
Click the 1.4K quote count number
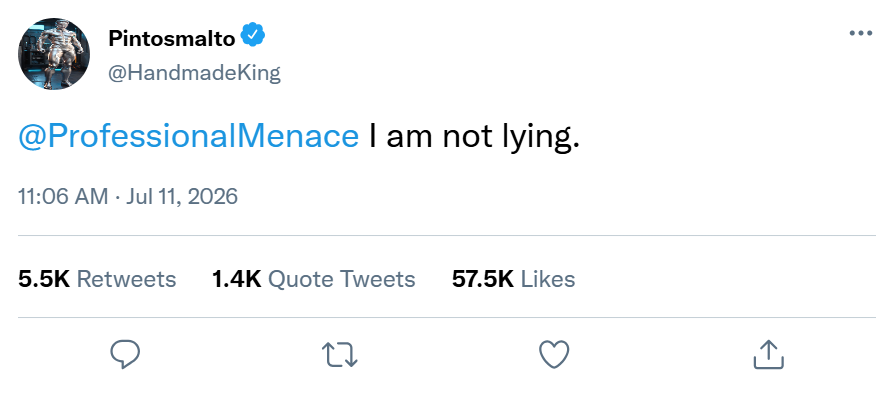[237, 279]
